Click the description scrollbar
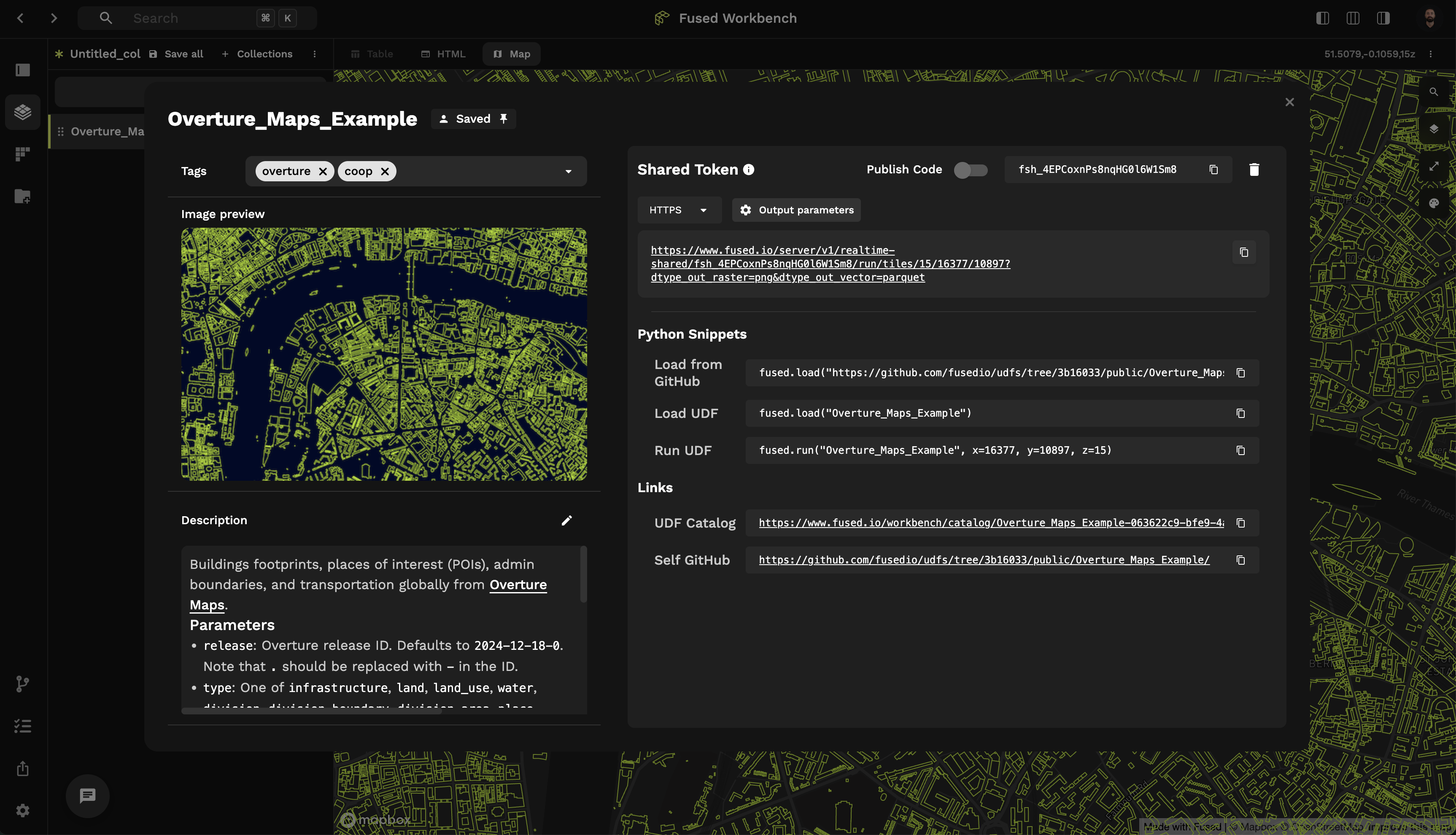This screenshot has height=835, width=1456. point(584,574)
